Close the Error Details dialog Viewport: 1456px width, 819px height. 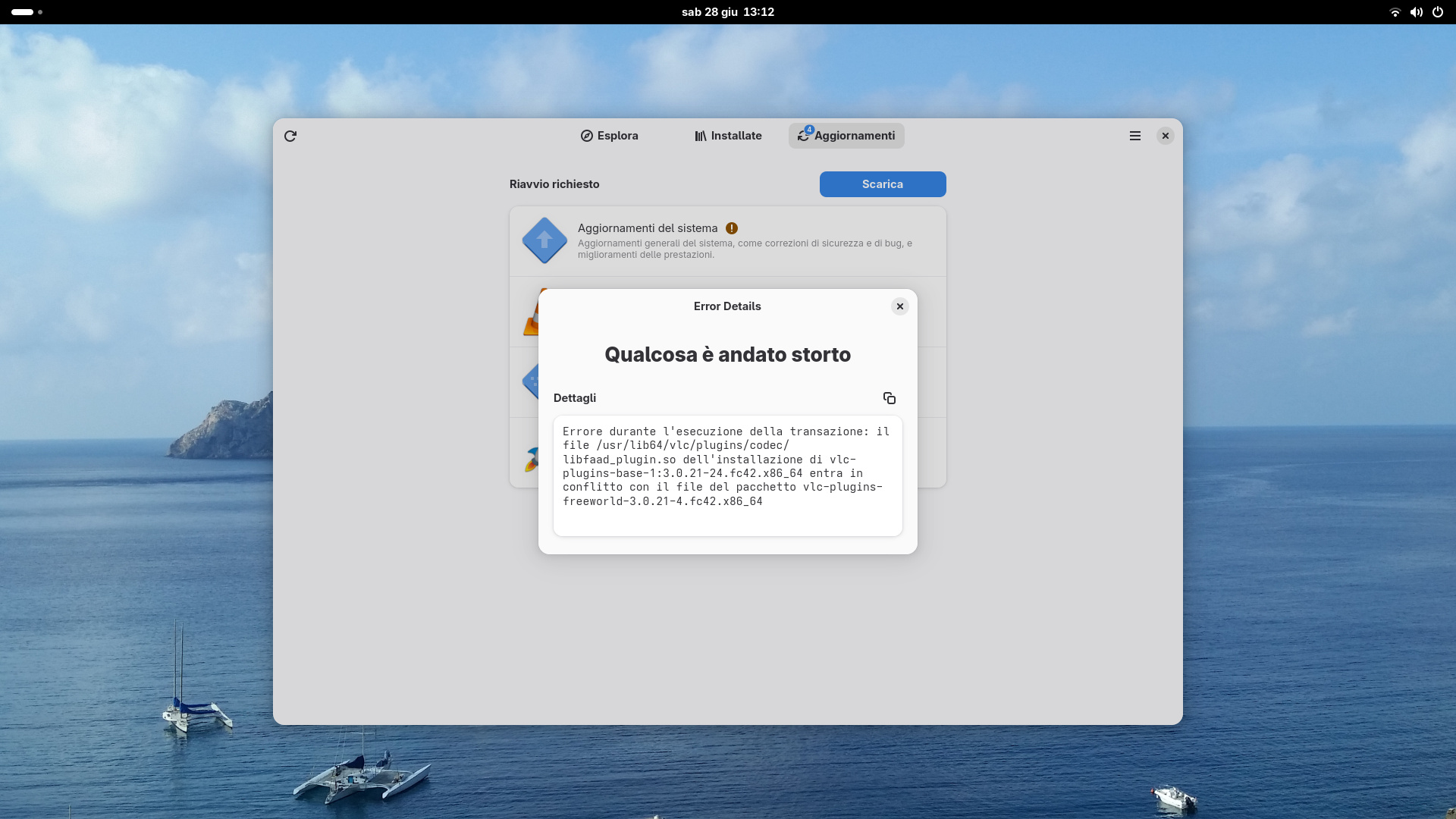click(x=900, y=306)
